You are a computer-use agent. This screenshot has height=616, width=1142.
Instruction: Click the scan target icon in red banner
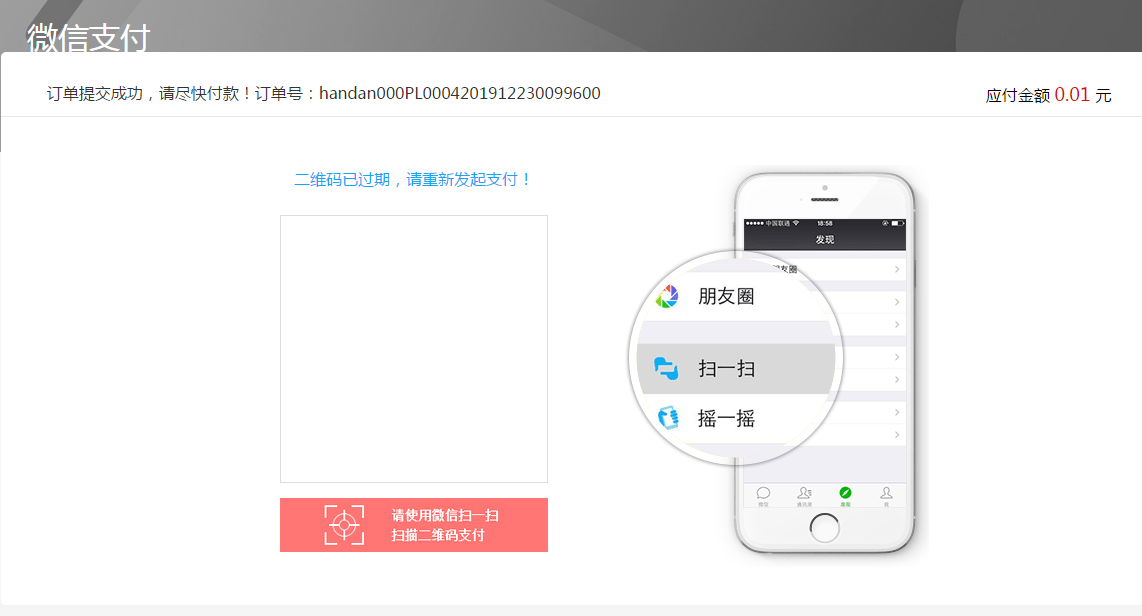[344, 524]
